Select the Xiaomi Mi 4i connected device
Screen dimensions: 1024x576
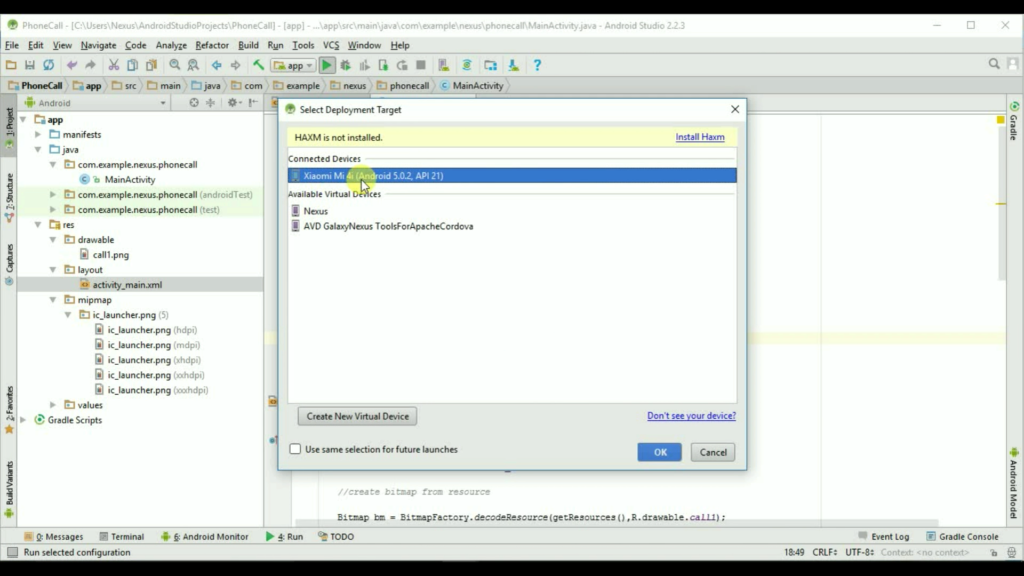click(x=512, y=176)
